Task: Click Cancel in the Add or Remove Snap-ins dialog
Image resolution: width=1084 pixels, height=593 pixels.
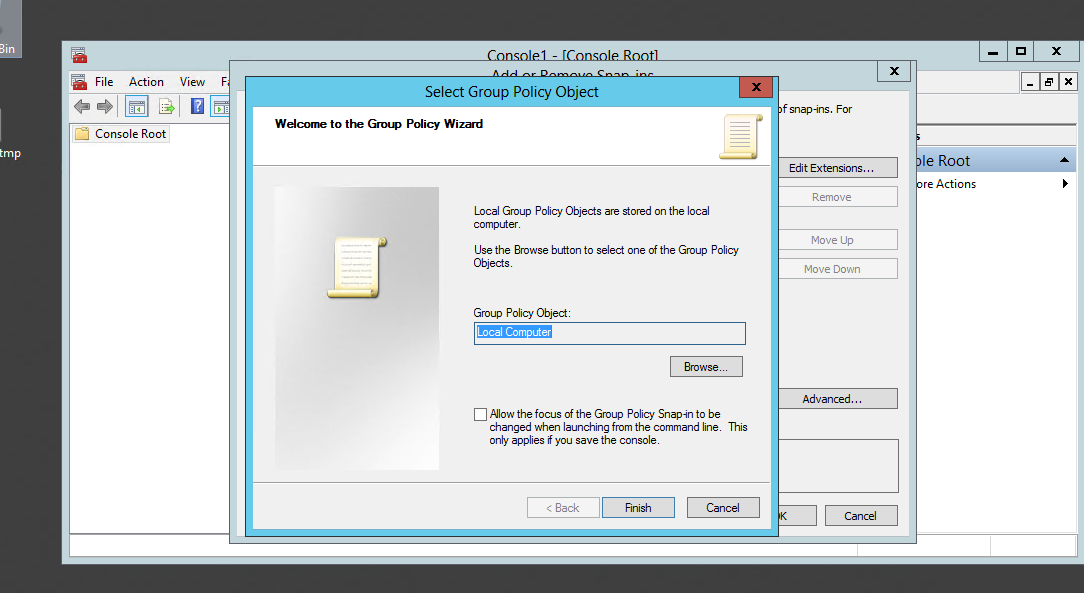Action: tap(861, 516)
